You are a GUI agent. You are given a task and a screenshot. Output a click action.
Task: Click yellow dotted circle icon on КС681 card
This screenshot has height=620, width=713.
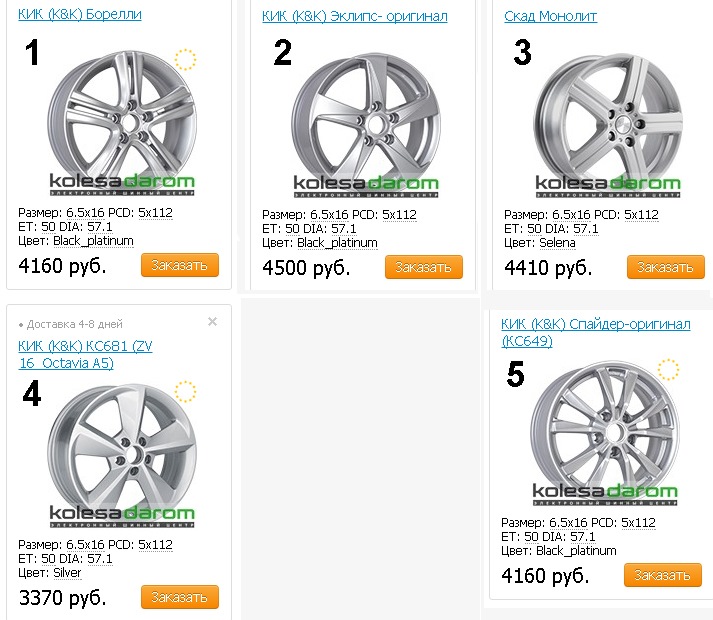click(x=185, y=391)
